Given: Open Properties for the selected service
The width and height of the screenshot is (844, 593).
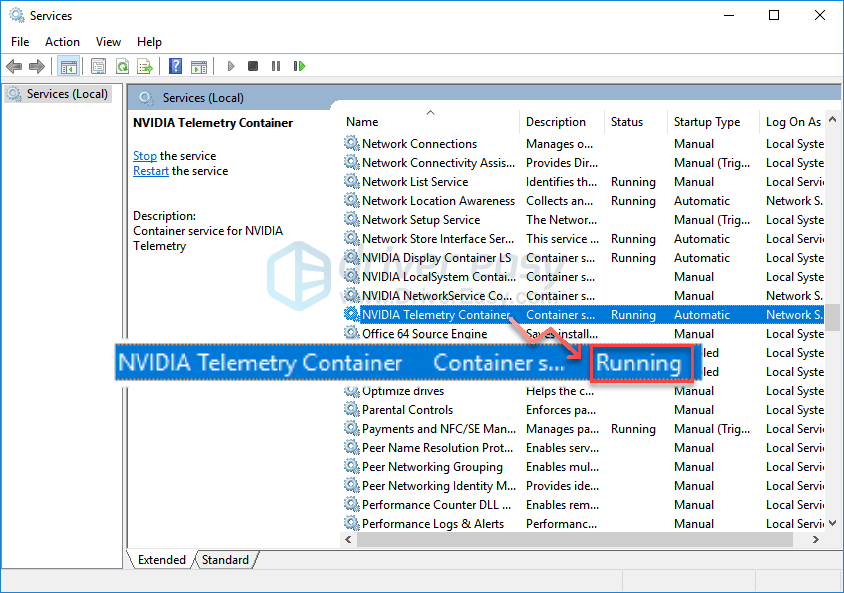Looking at the screenshot, I should pyautogui.click(x=97, y=66).
